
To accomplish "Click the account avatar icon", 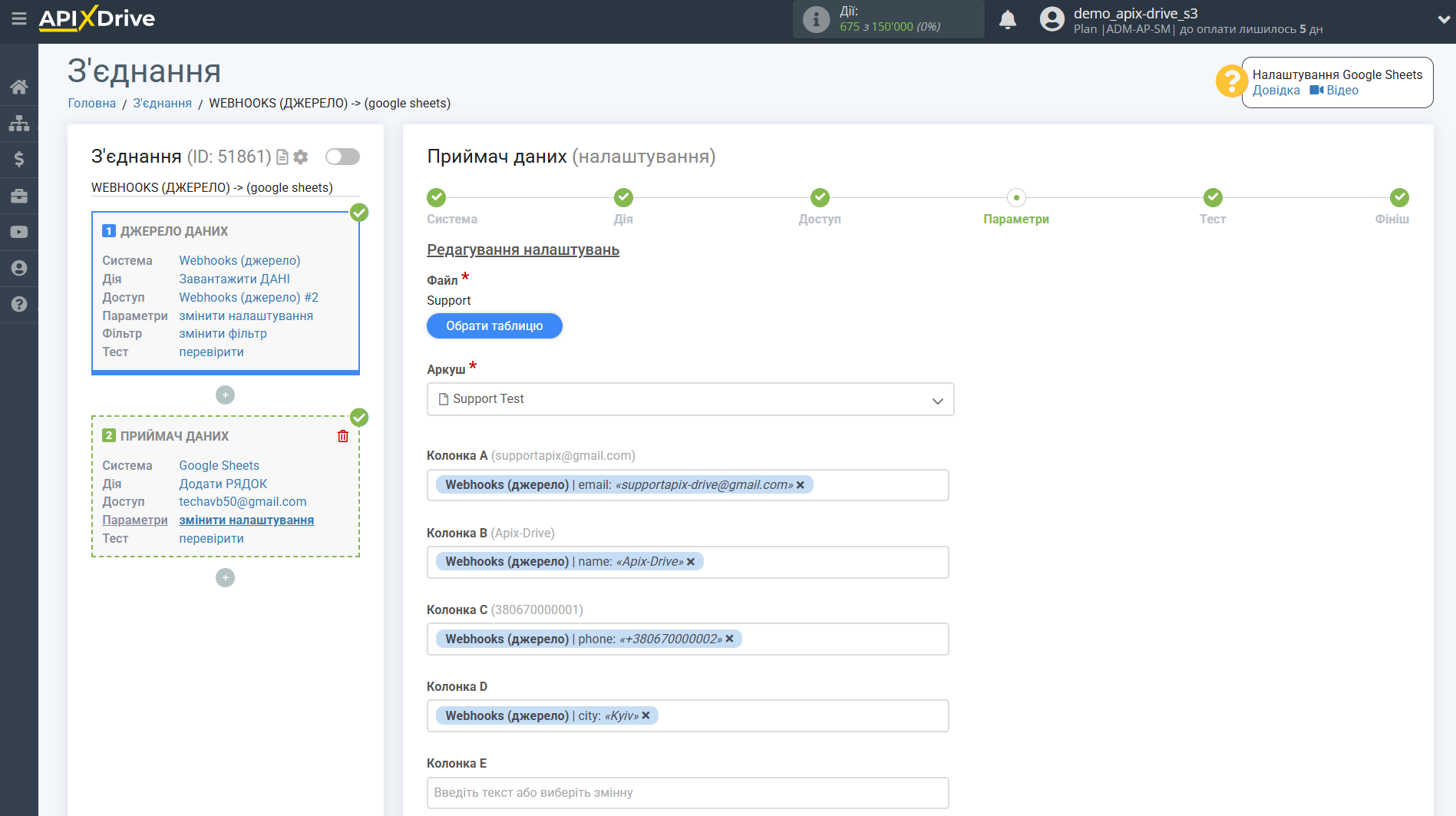I will (1052, 19).
